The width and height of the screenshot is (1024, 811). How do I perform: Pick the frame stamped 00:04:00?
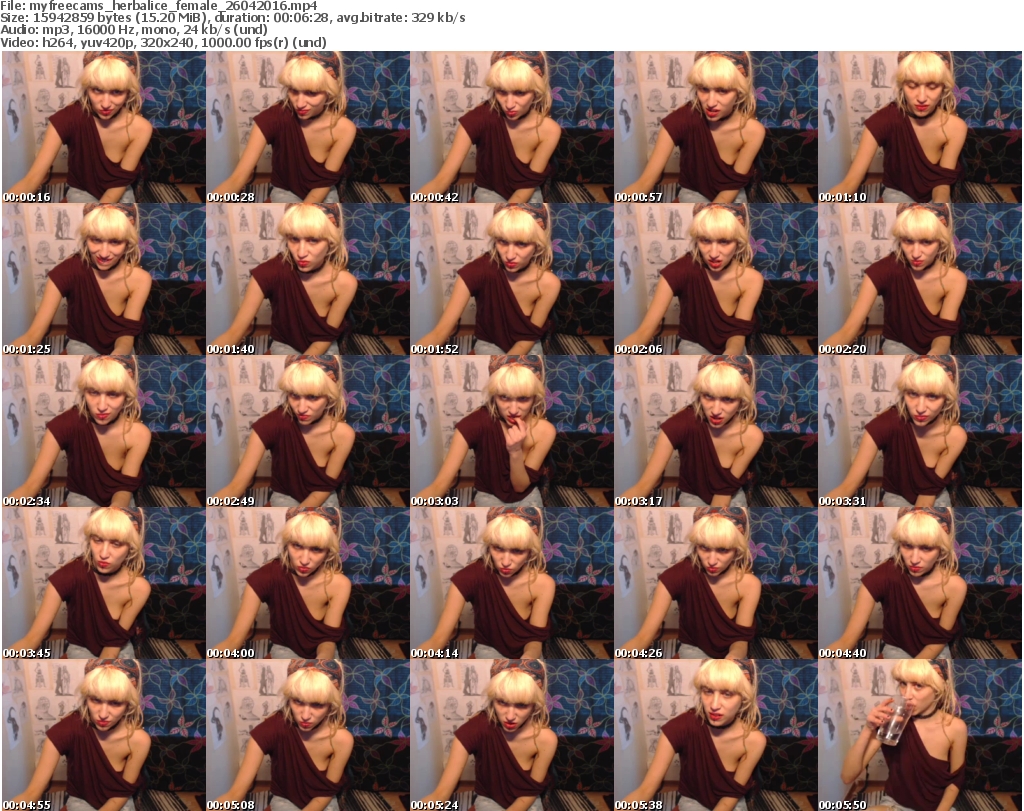308,583
